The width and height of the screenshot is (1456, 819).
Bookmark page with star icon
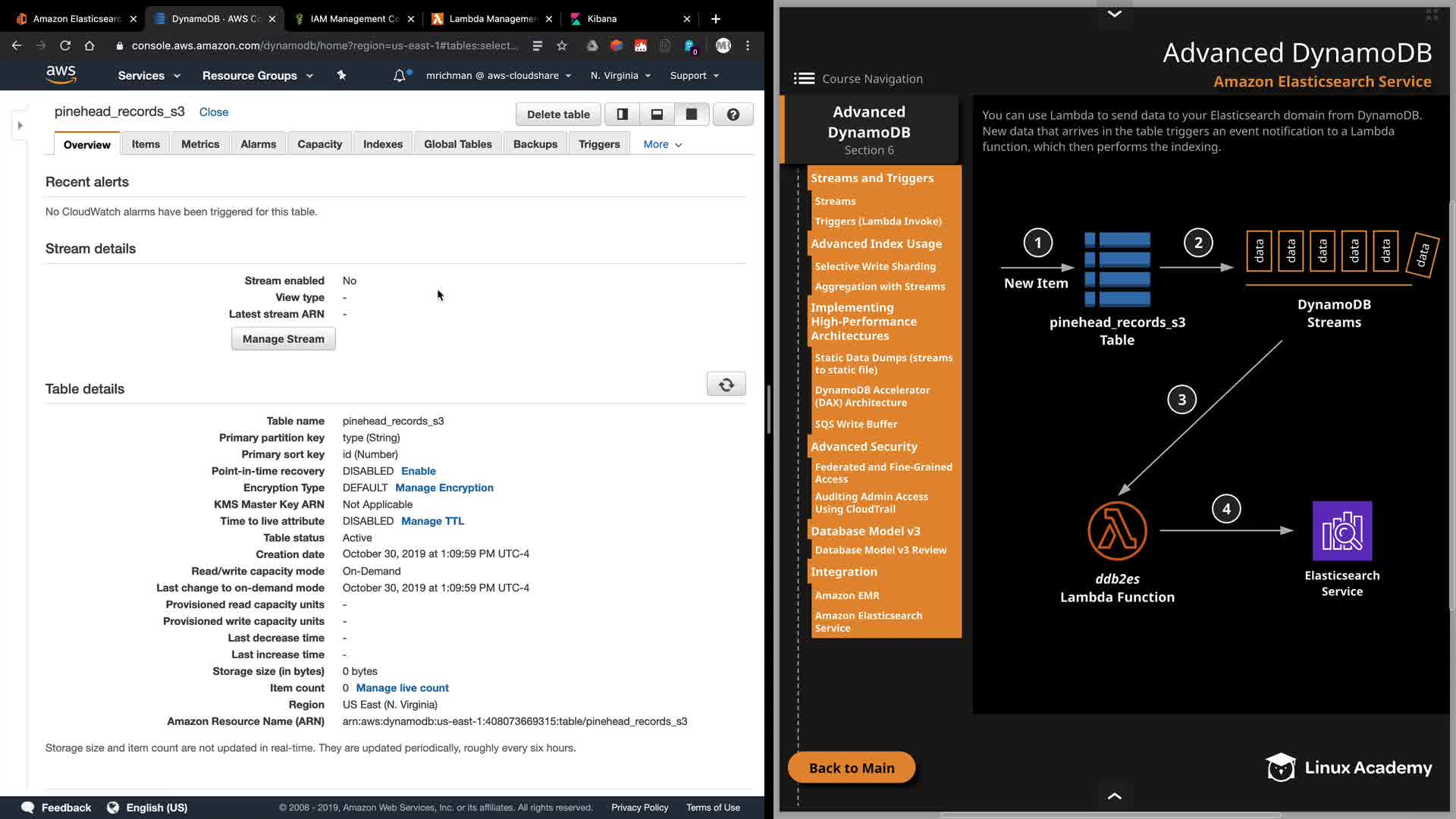[x=562, y=45]
